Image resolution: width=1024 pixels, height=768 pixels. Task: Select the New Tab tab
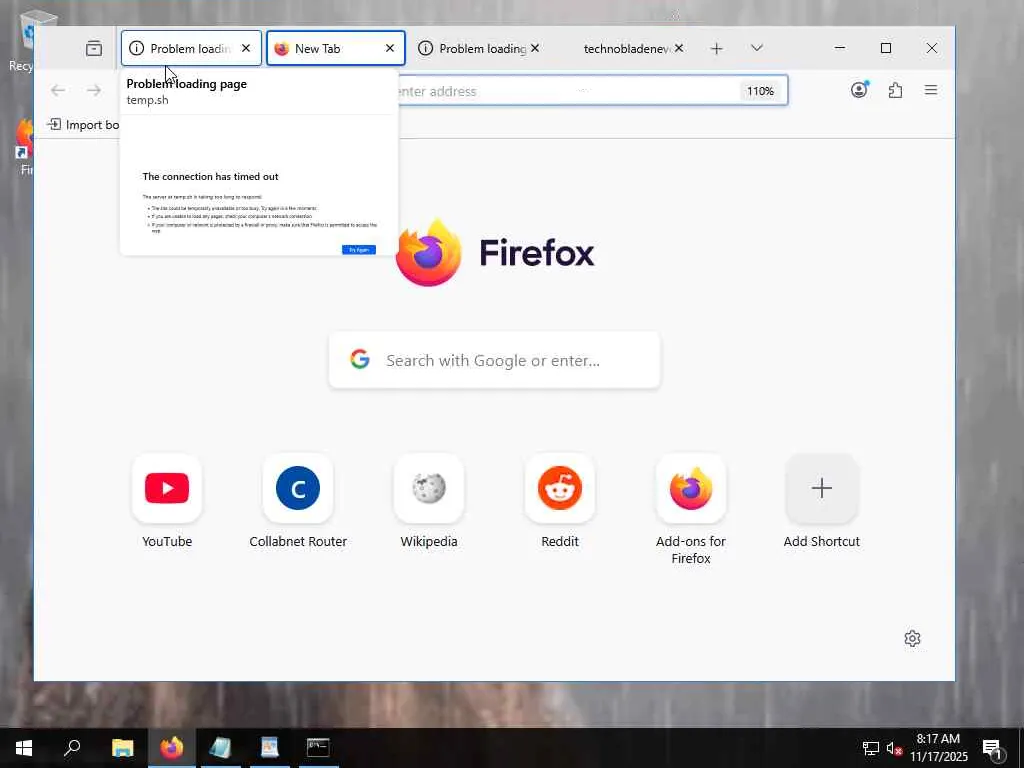click(336, 48)
